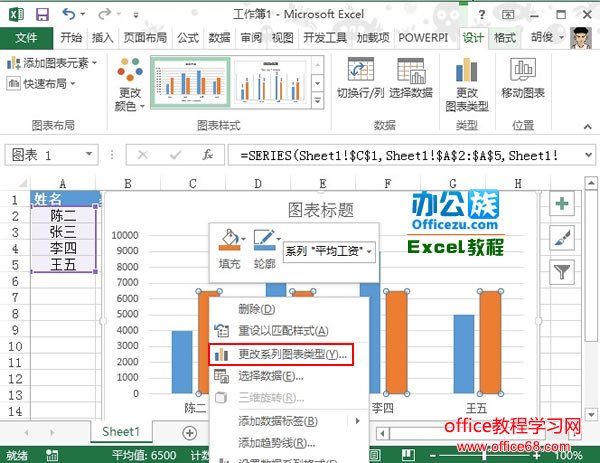Click Switch Row/Column (切换行/列) icon

[x=360, y=69]
